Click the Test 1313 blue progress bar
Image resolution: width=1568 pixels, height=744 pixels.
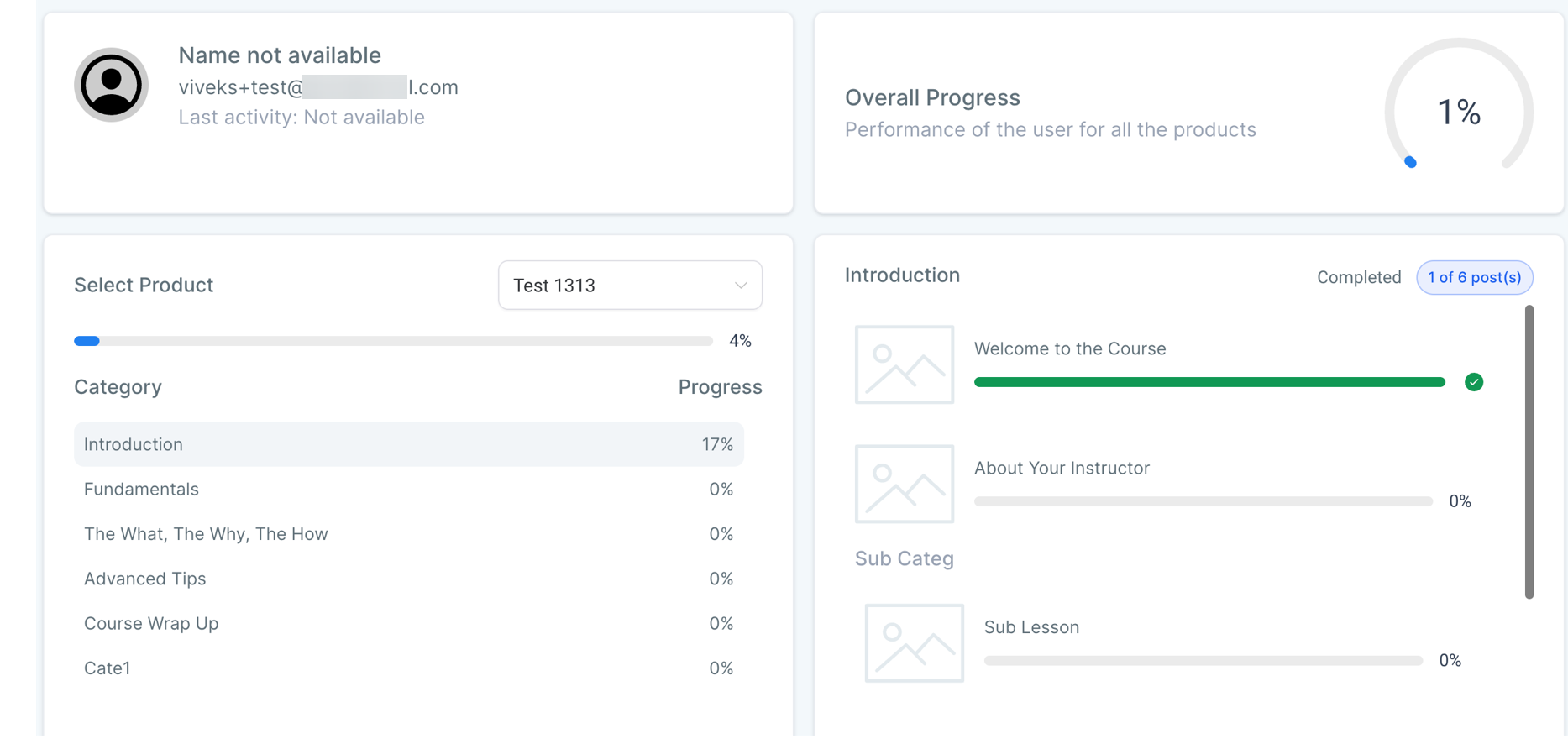pos(87,341)
